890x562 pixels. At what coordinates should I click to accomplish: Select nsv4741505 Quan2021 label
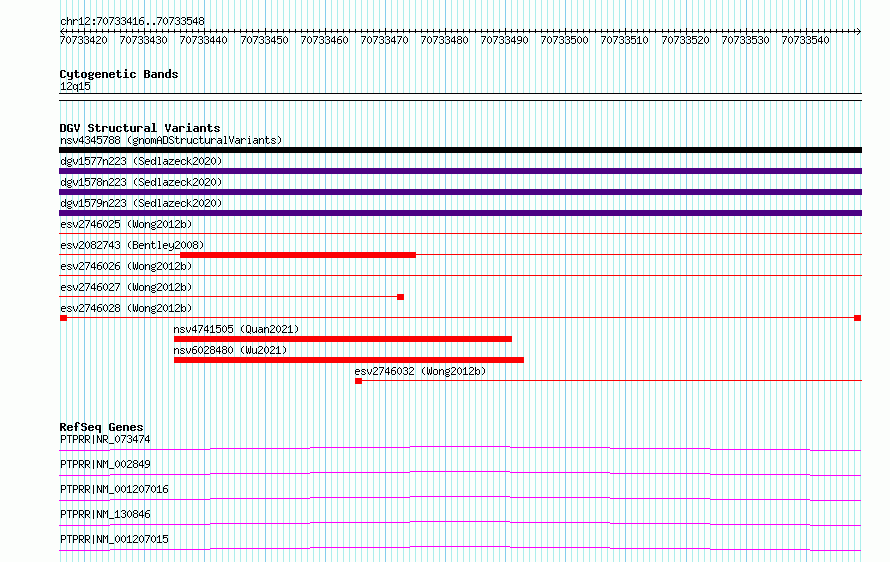[x=236, y=329]
